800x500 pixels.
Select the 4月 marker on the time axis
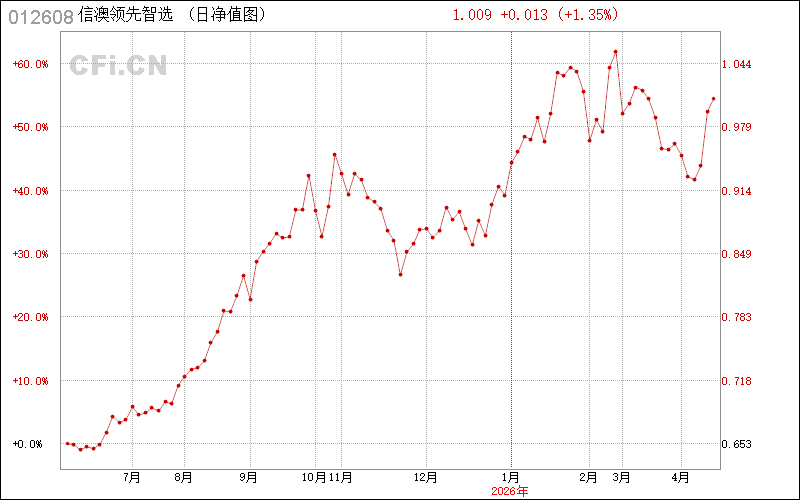click(680, 477)
